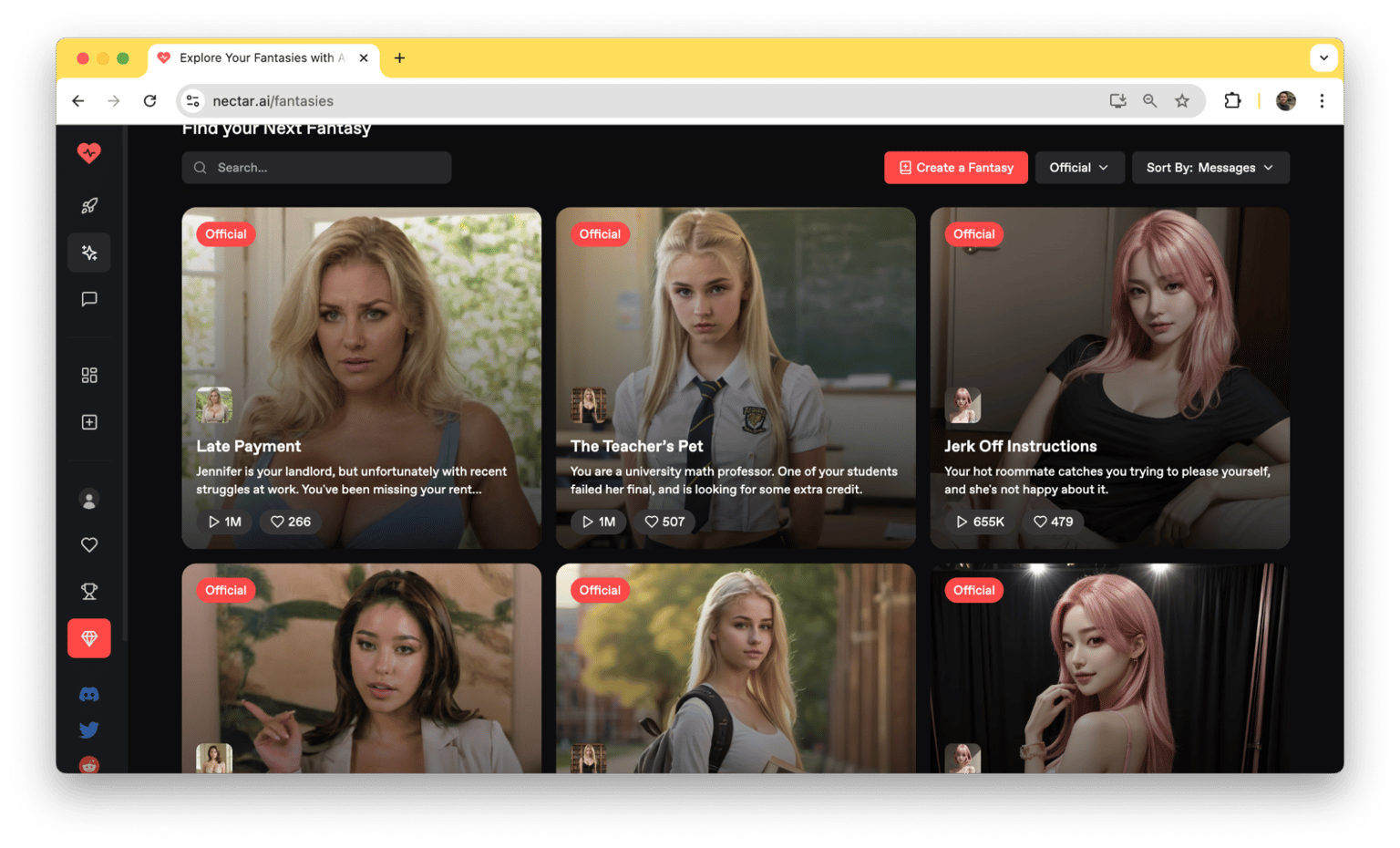Screen dimensions: 1400x848
Task: Click the Official badge on the 655K card
Action: [x=973, y=234]
